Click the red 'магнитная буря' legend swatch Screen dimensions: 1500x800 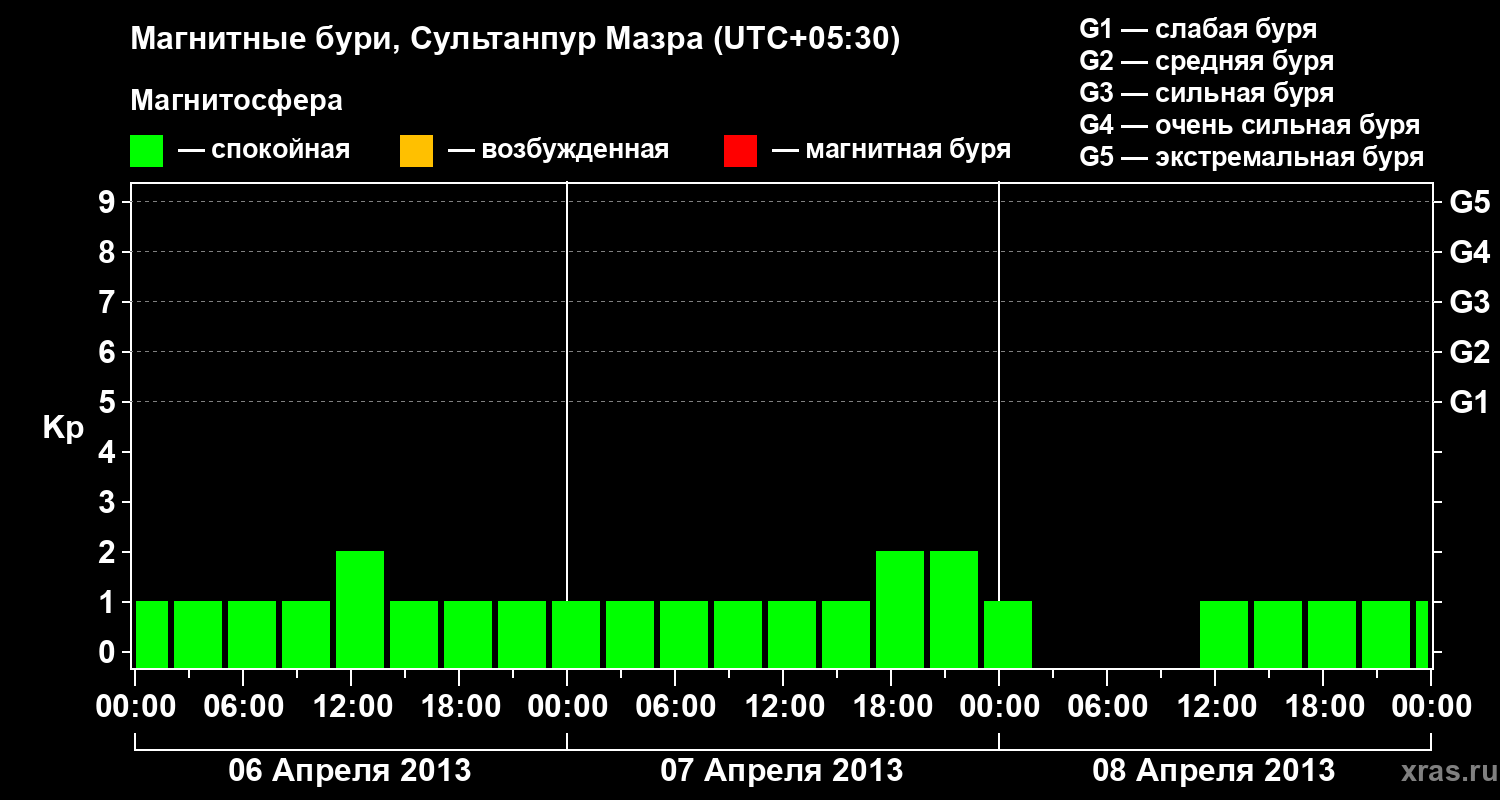740,151
